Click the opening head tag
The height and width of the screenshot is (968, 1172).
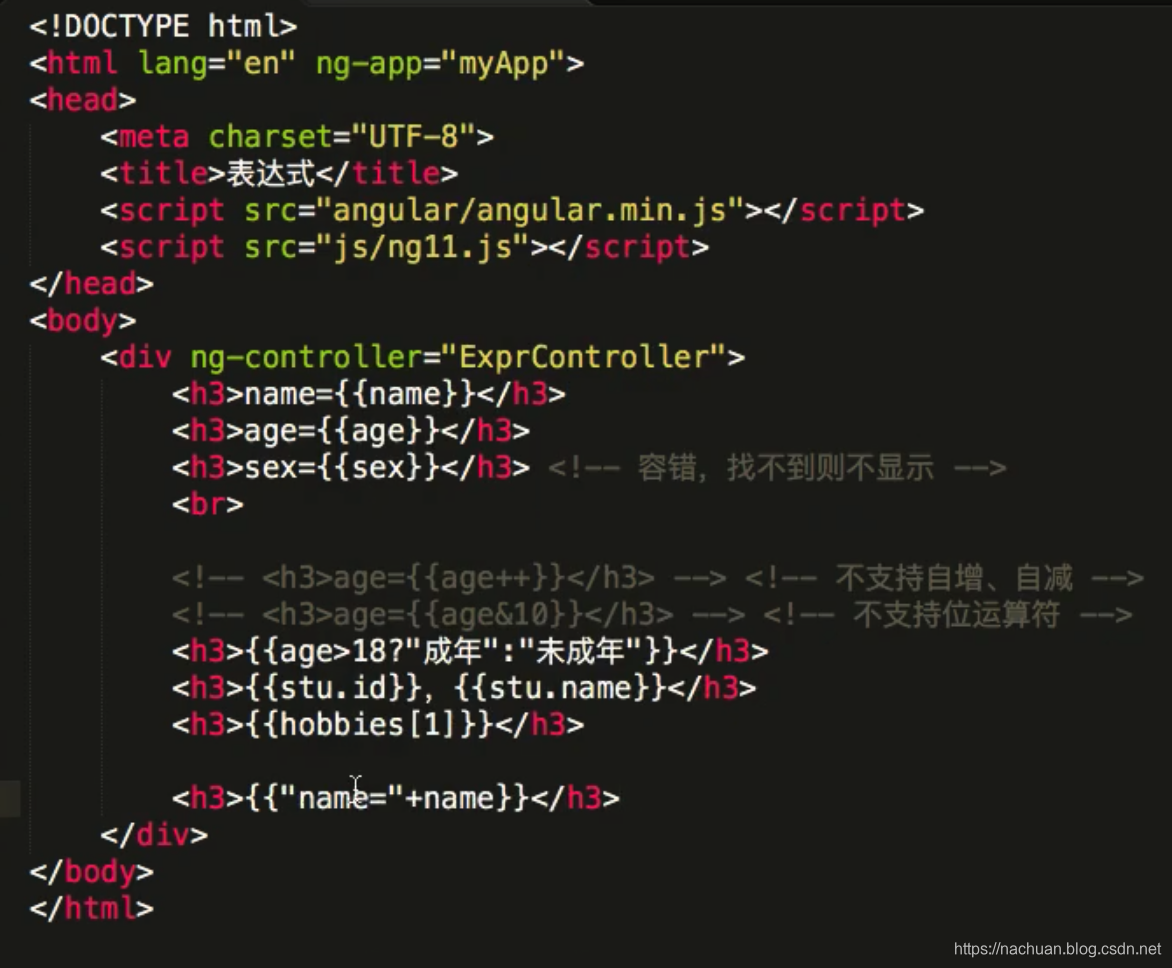82,99
